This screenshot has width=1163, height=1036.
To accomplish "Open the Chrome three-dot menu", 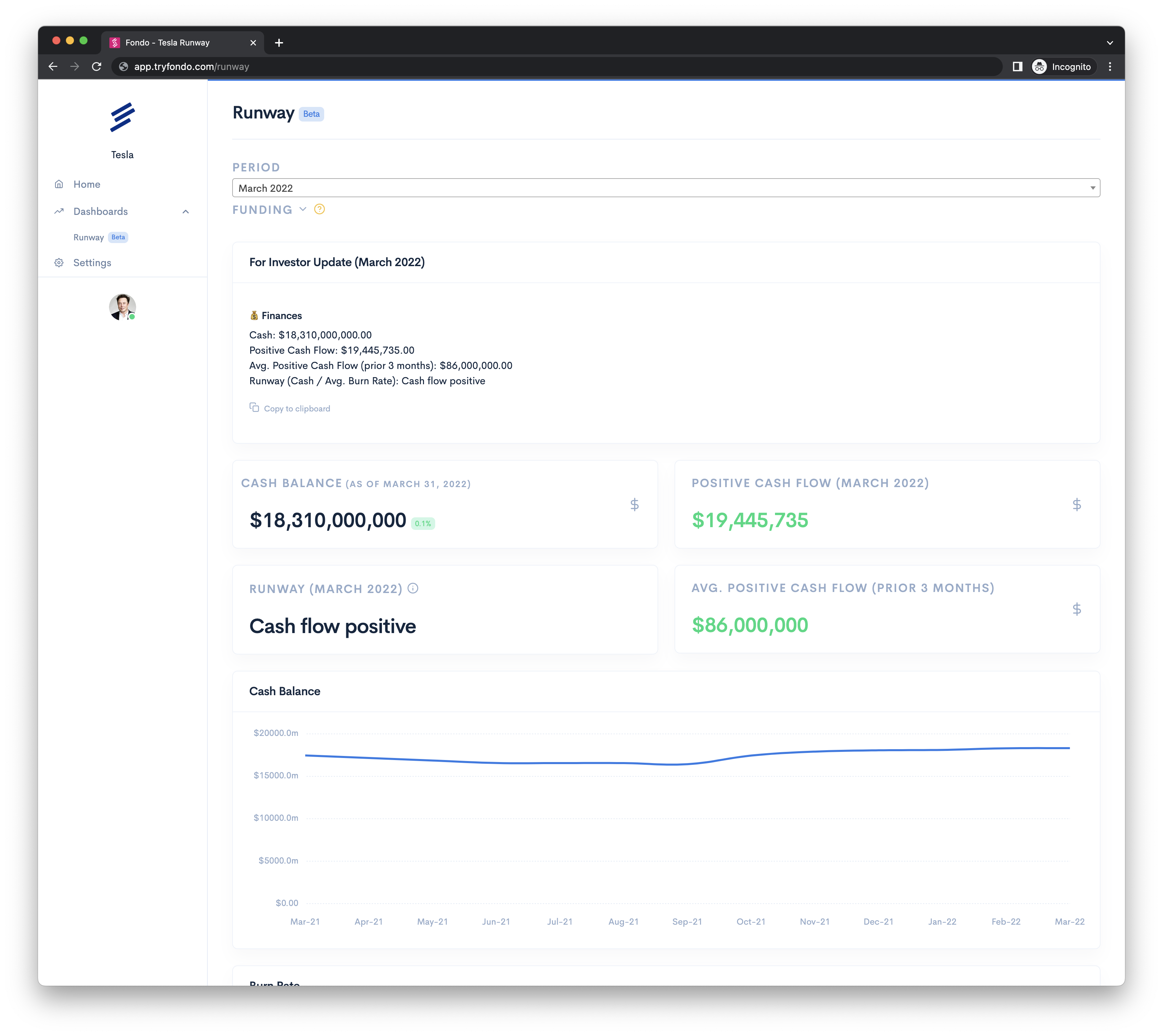I will point(1109,67).
